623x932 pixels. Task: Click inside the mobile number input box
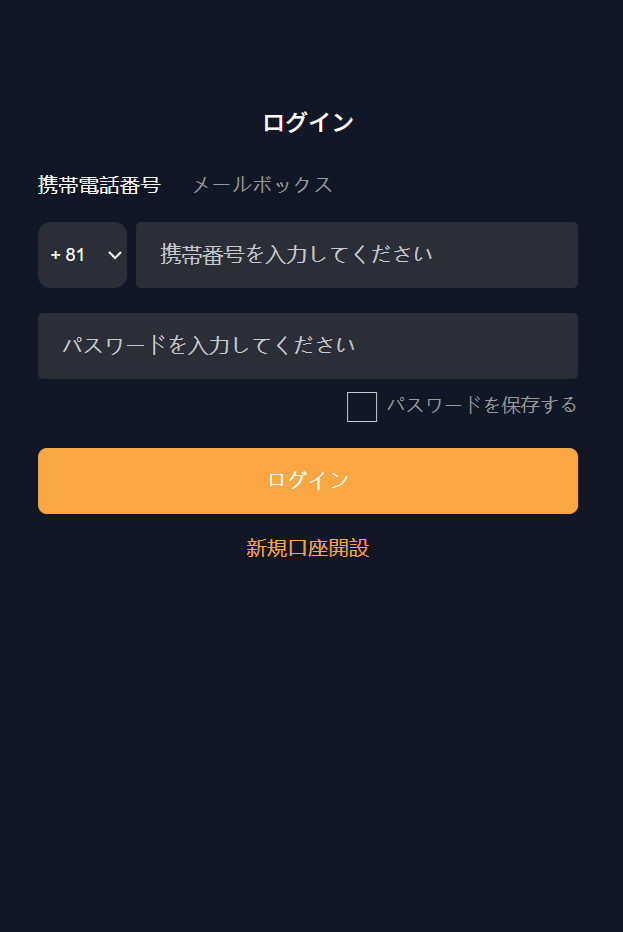[356, 255]
